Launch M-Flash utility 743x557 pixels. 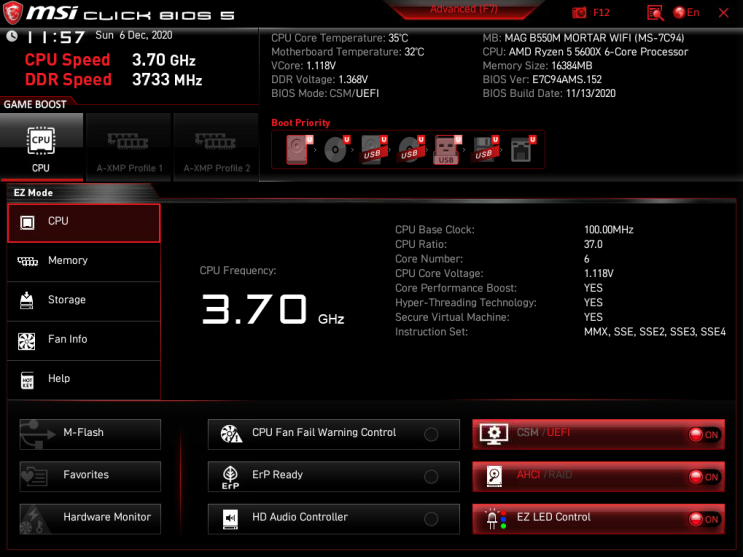(90, 434)
